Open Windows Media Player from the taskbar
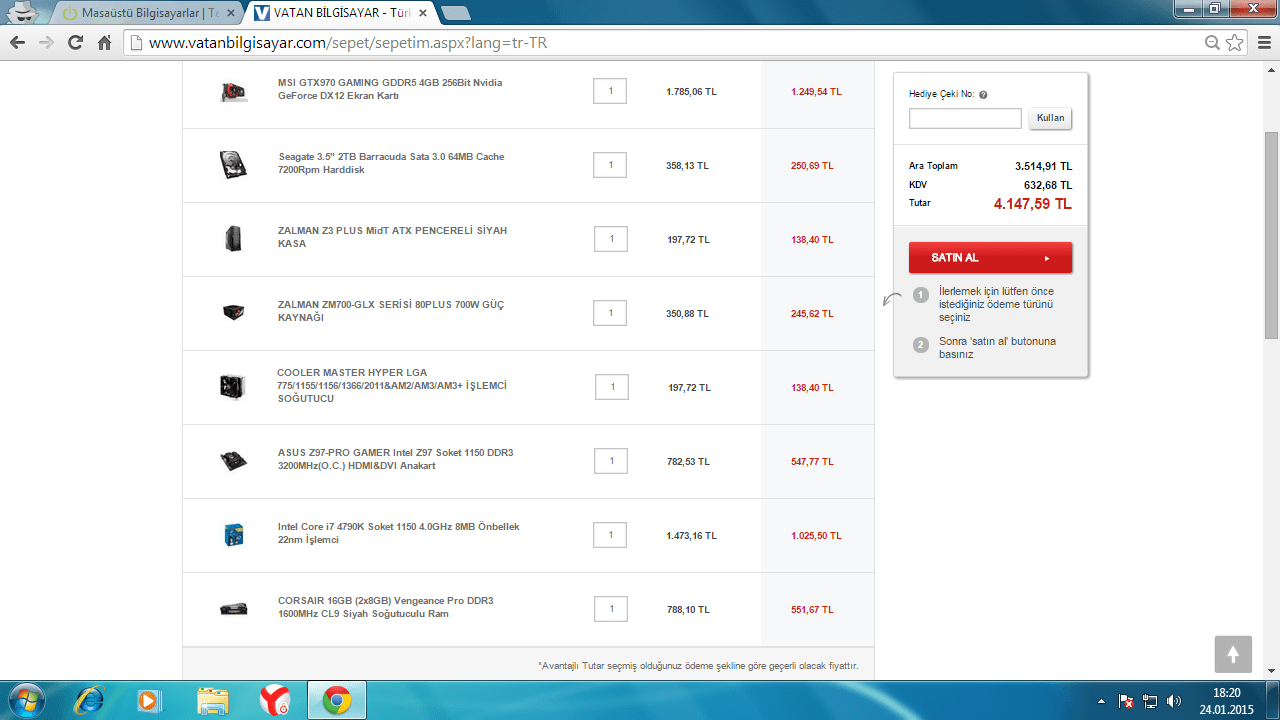 coord(150,700)
